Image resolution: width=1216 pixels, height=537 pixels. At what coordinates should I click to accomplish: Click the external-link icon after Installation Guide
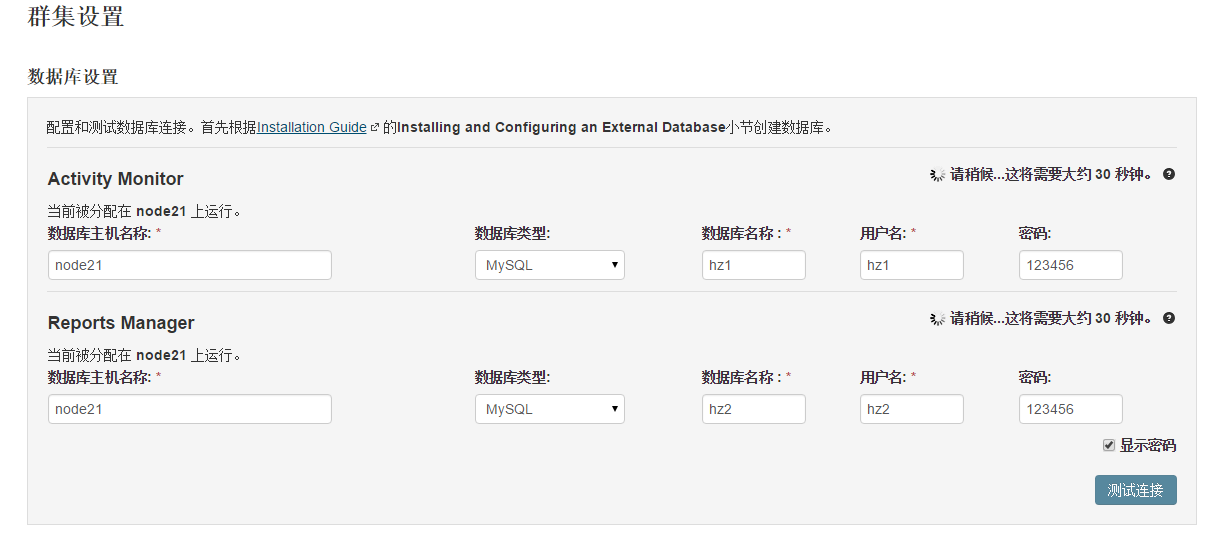click(x=375, y=128)
